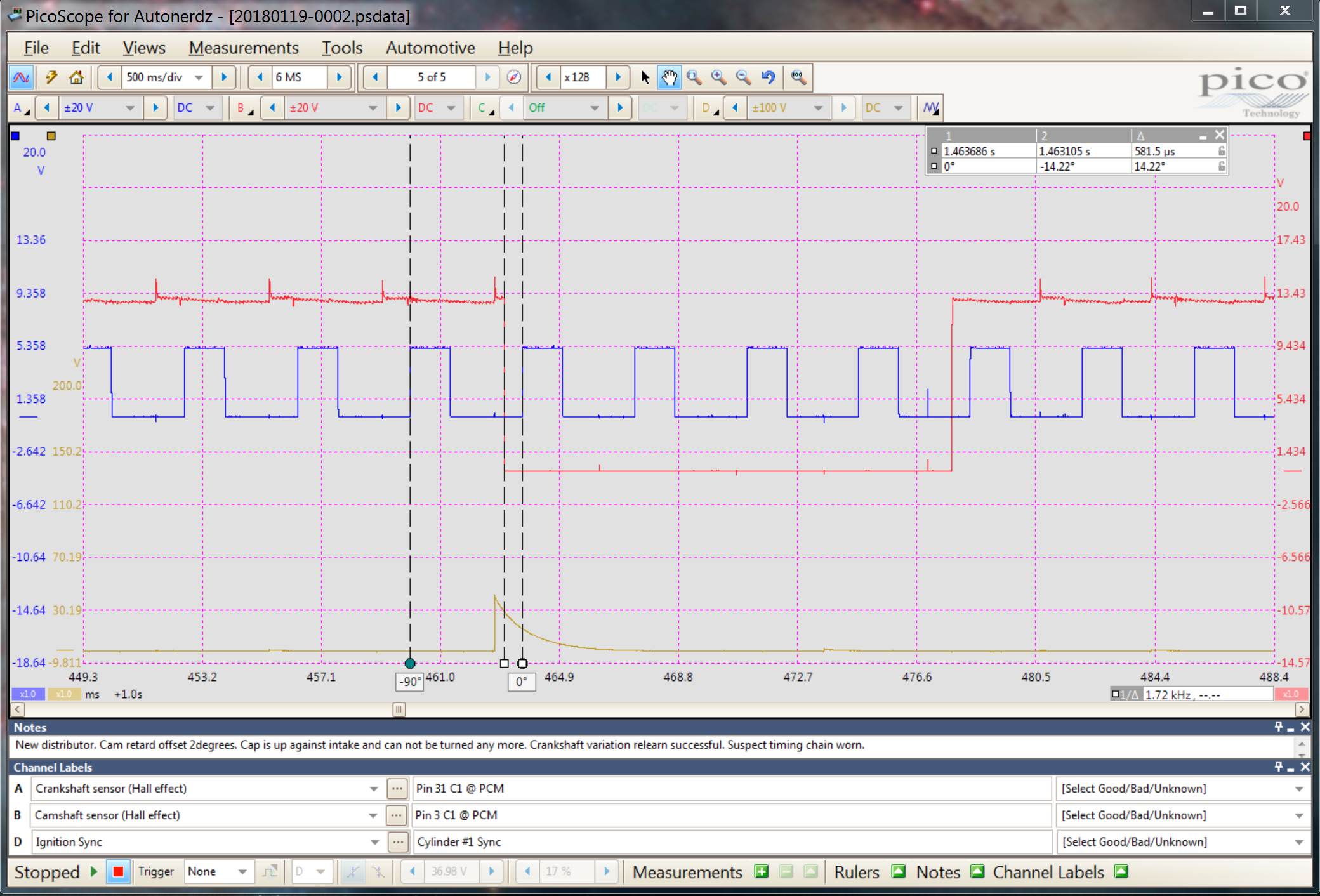This screenshot has width=1320, height=896.
Task: Close the ruler legend box
Action: tap(1219, 135)
